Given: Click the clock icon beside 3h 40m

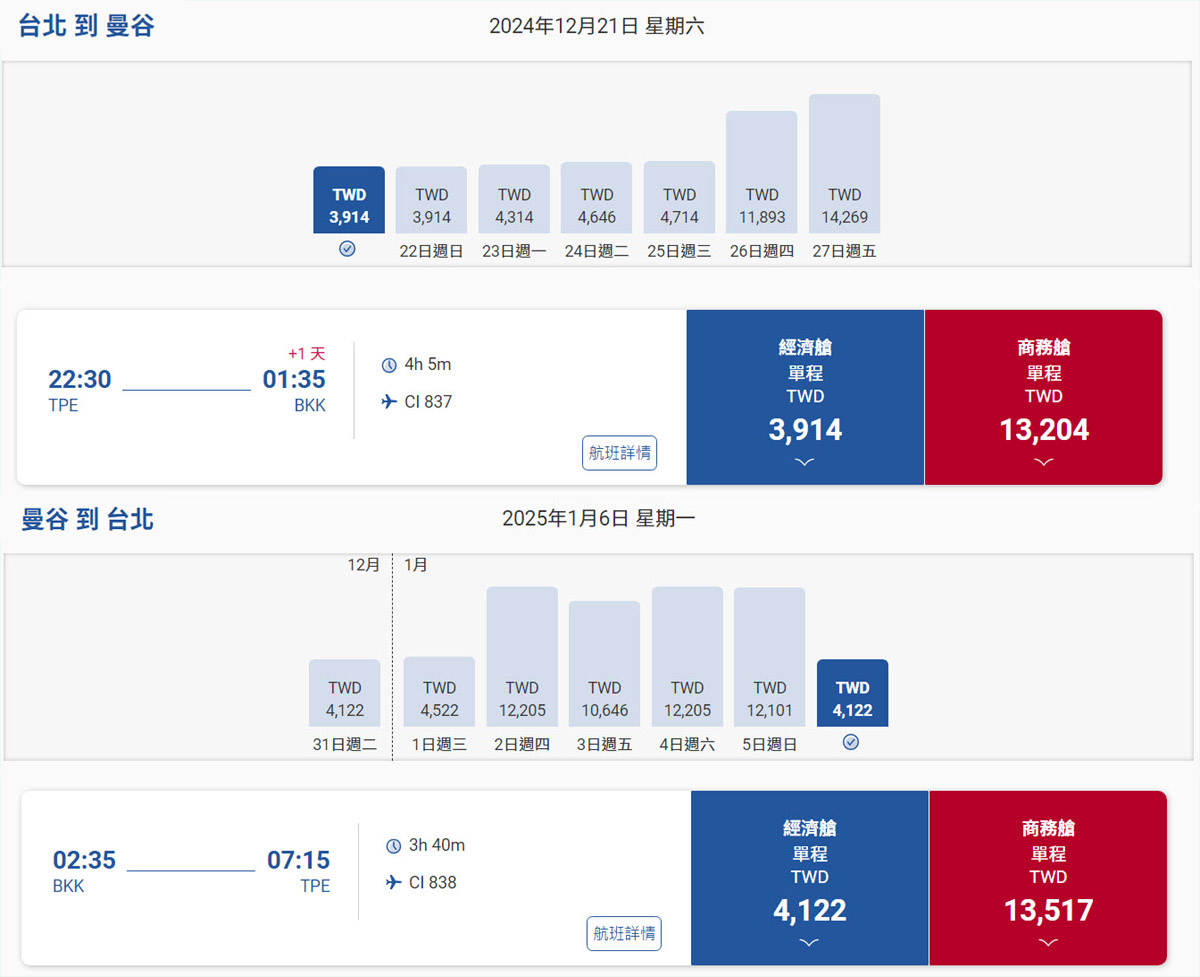Looking at the screenshot, I should click(393, 846).
